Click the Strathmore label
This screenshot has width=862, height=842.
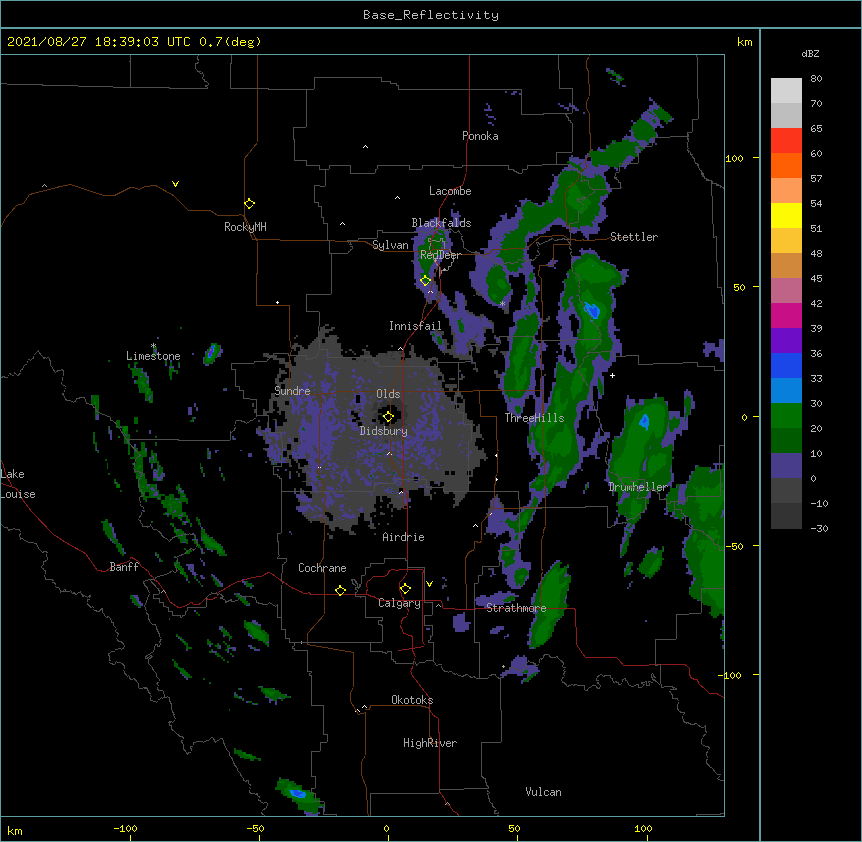pyautogui.click(x=516, y=608)
